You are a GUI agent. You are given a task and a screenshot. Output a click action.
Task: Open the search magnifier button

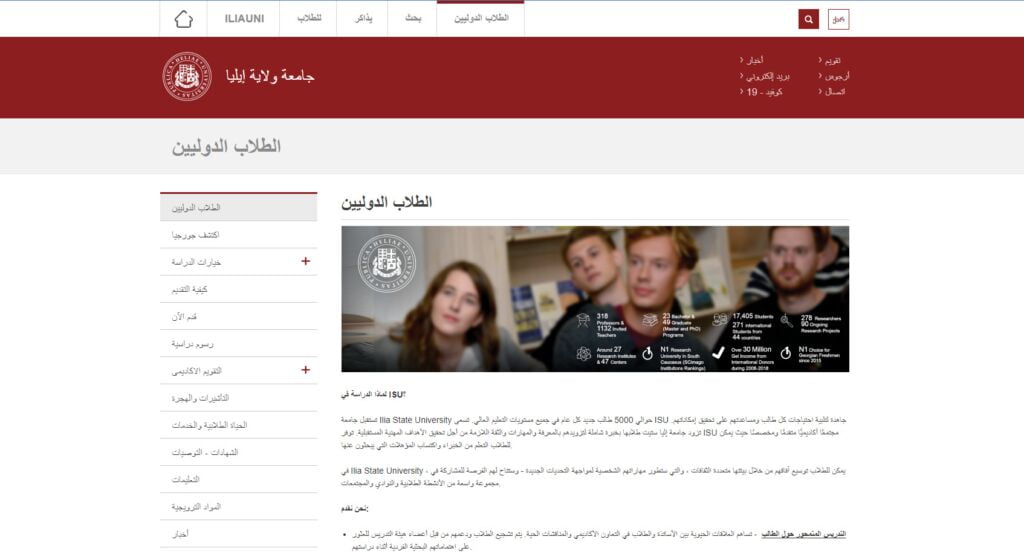click(808, 19)
